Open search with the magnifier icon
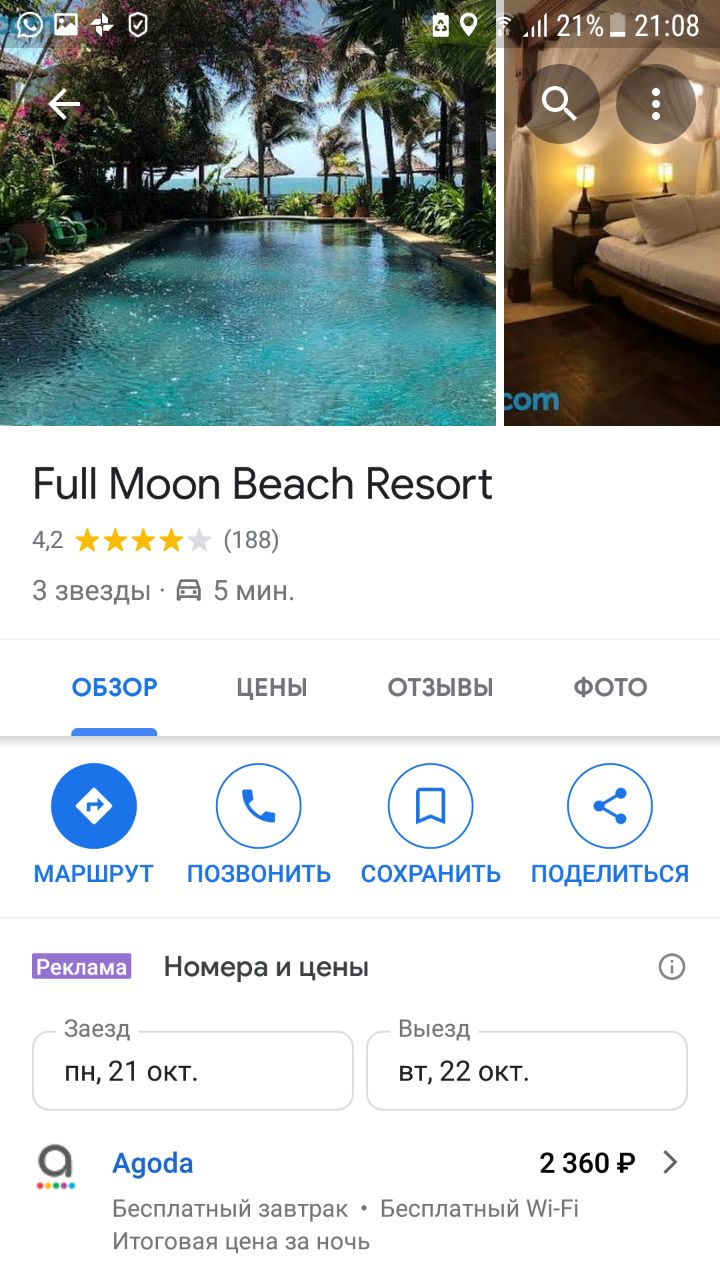Screen dimensions: 720x1280 point(559,103)
